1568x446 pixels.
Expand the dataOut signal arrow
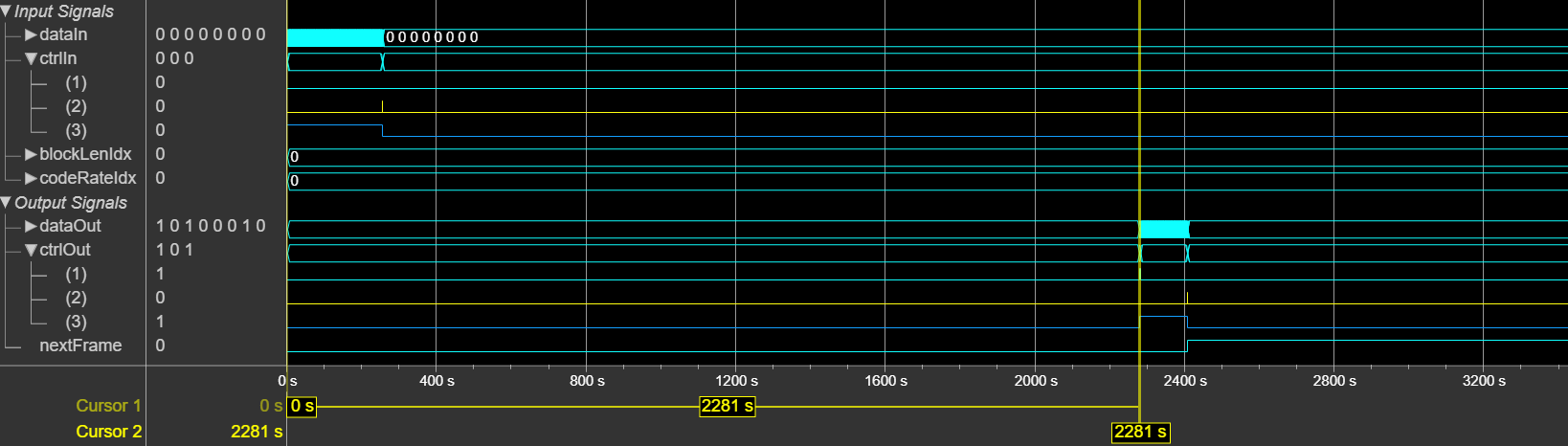31,226
